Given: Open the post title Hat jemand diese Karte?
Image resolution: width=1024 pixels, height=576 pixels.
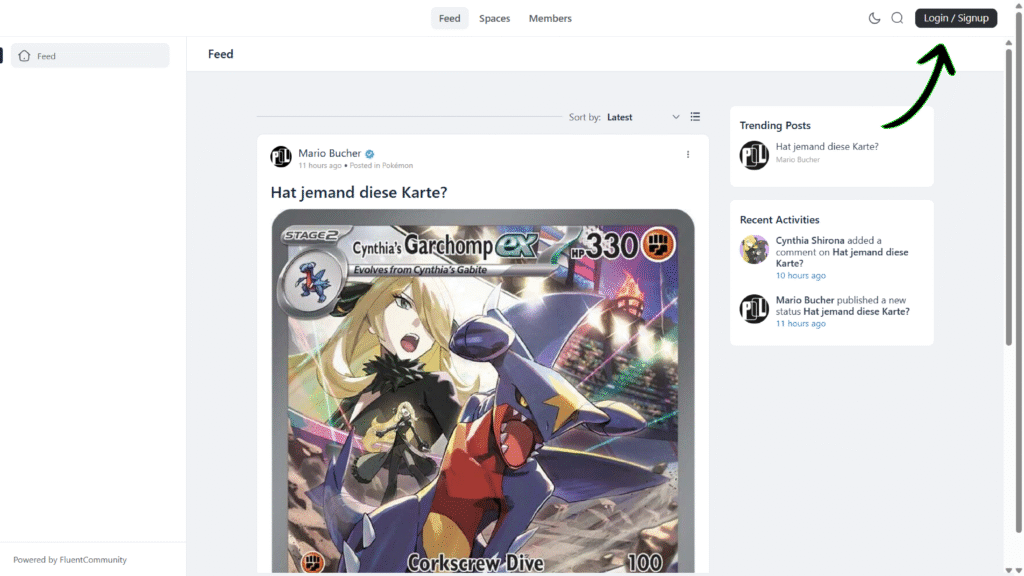Looking at the screenshot, I should (x=359, y=192).
